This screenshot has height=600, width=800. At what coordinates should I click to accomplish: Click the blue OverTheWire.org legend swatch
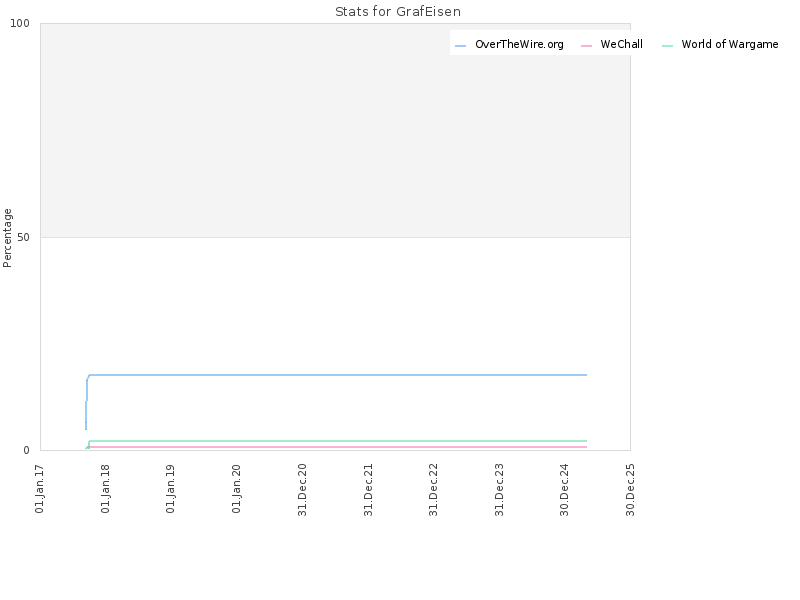460,45
